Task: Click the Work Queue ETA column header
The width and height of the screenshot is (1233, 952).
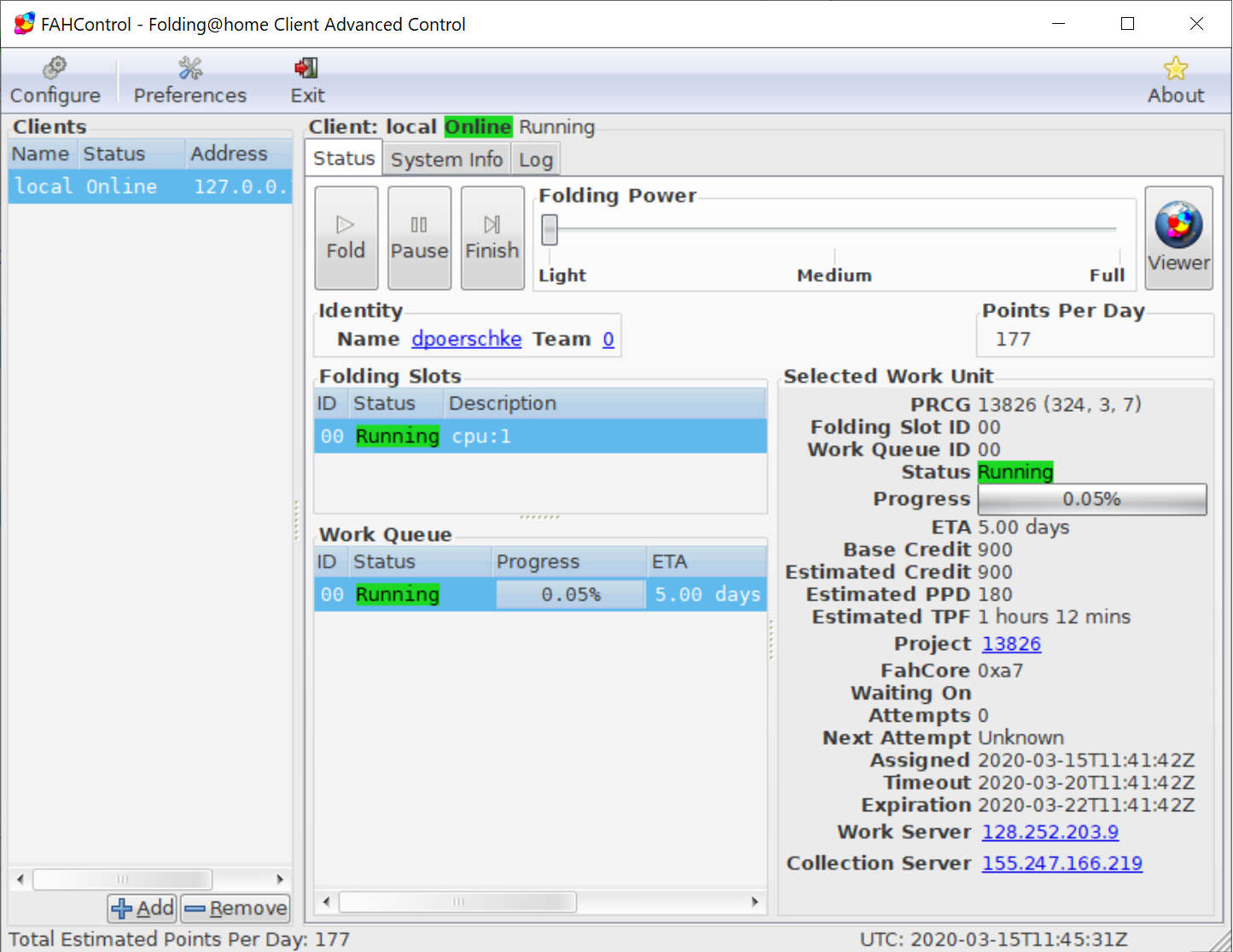Action: pyautogui.click(x=707, y=562)
